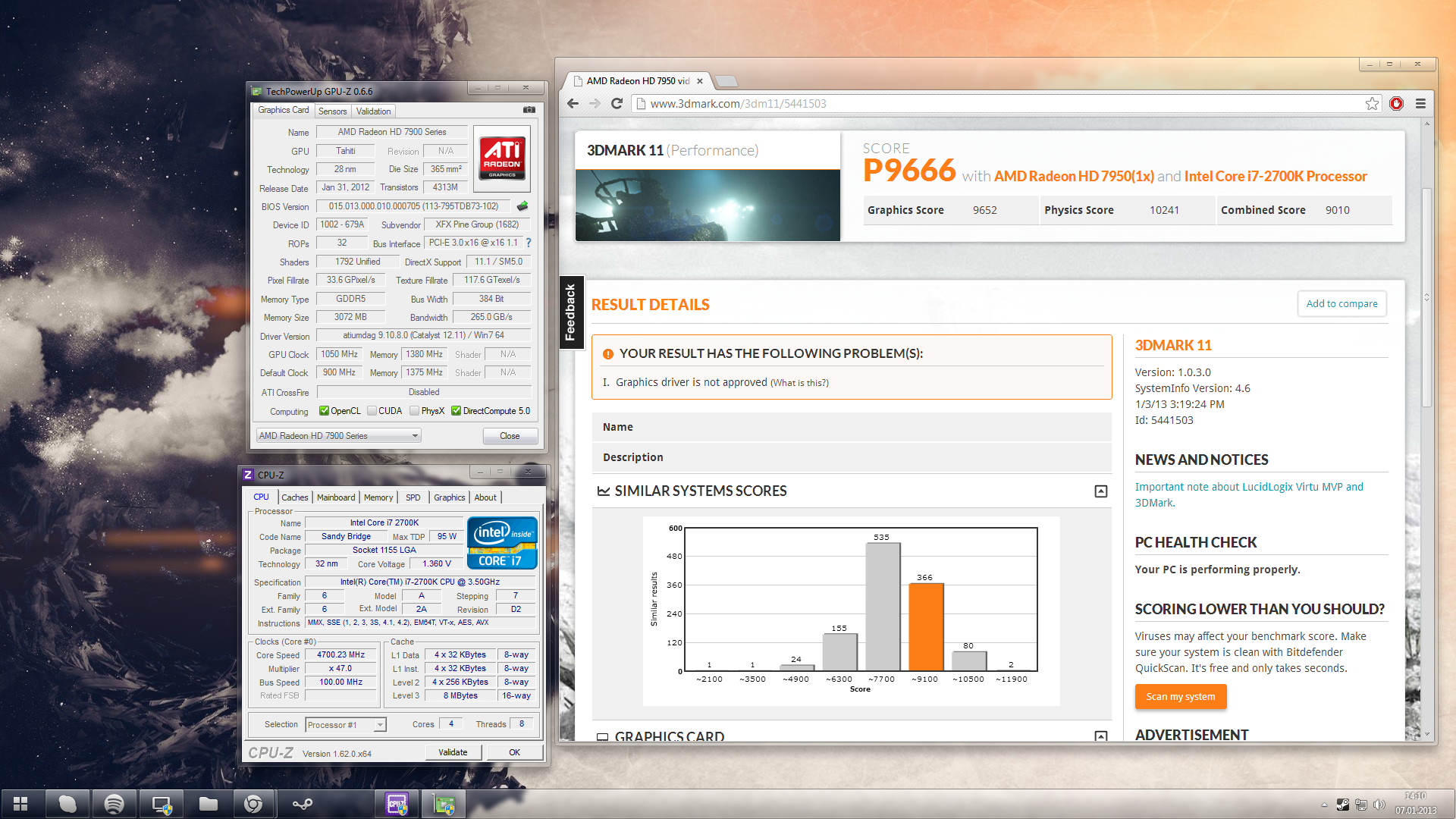Open the About tab in CPU-Z
The height and width of the screenshot is (819, 1456).
coord(485,497)
